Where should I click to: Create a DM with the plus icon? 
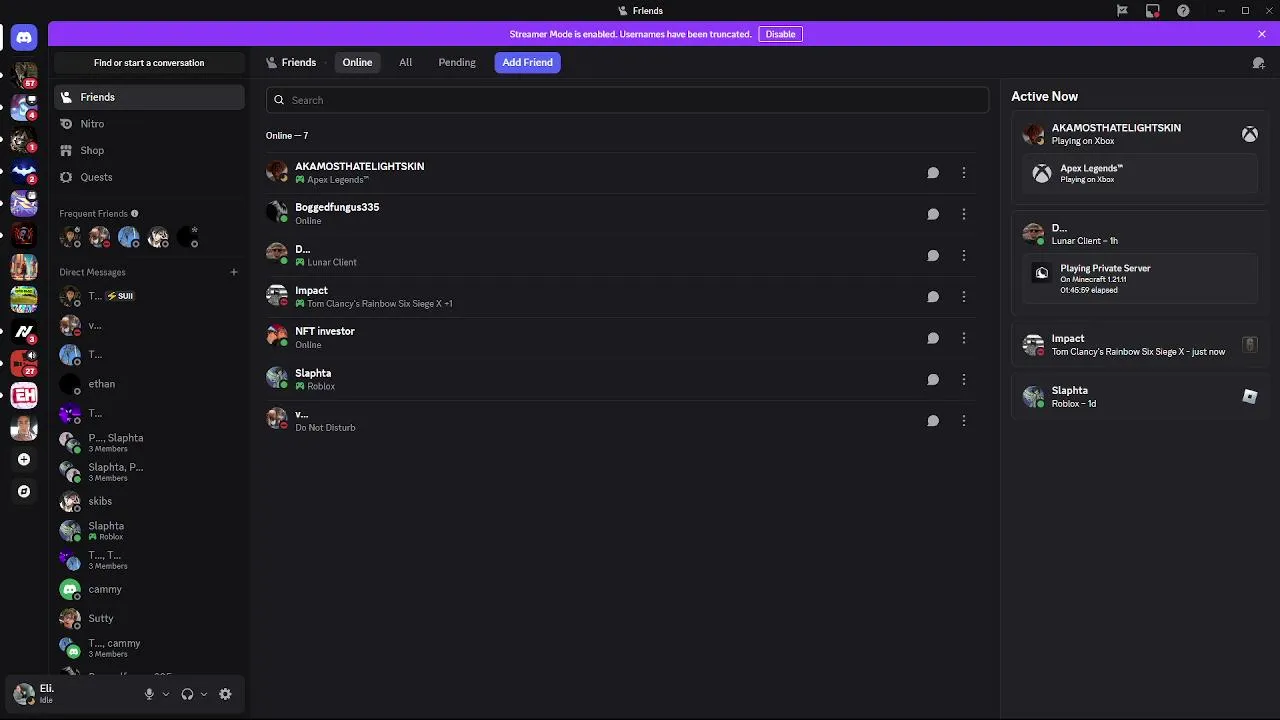coord(234,272)
